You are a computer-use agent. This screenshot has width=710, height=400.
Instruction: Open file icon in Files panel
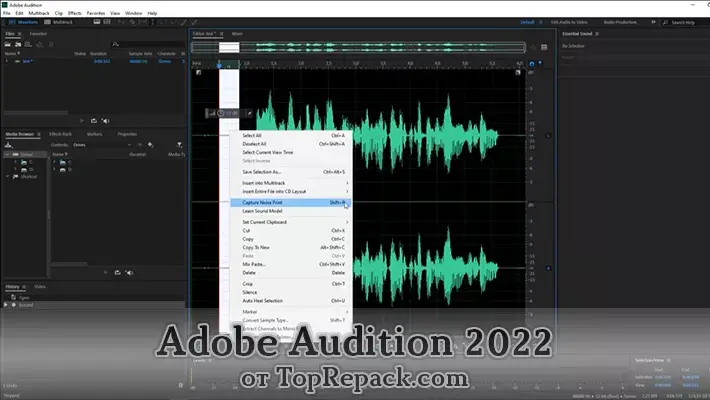pos(8,44)
